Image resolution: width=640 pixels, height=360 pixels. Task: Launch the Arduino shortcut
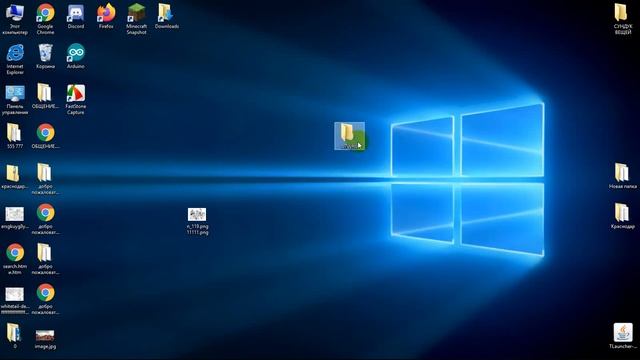pyautogui.click(x=76, y=56)
